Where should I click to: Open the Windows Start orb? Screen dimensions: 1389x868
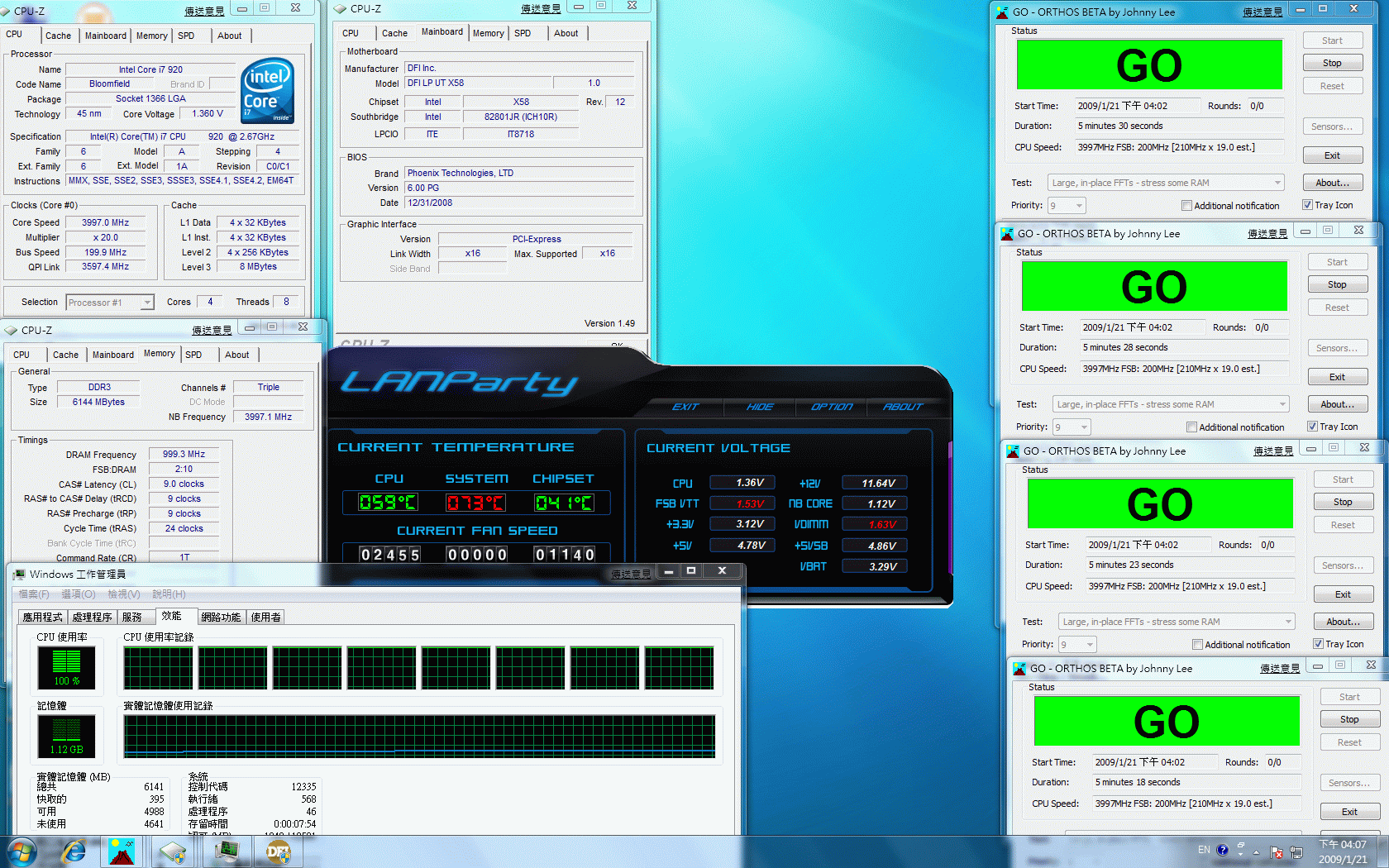[21, 851]
